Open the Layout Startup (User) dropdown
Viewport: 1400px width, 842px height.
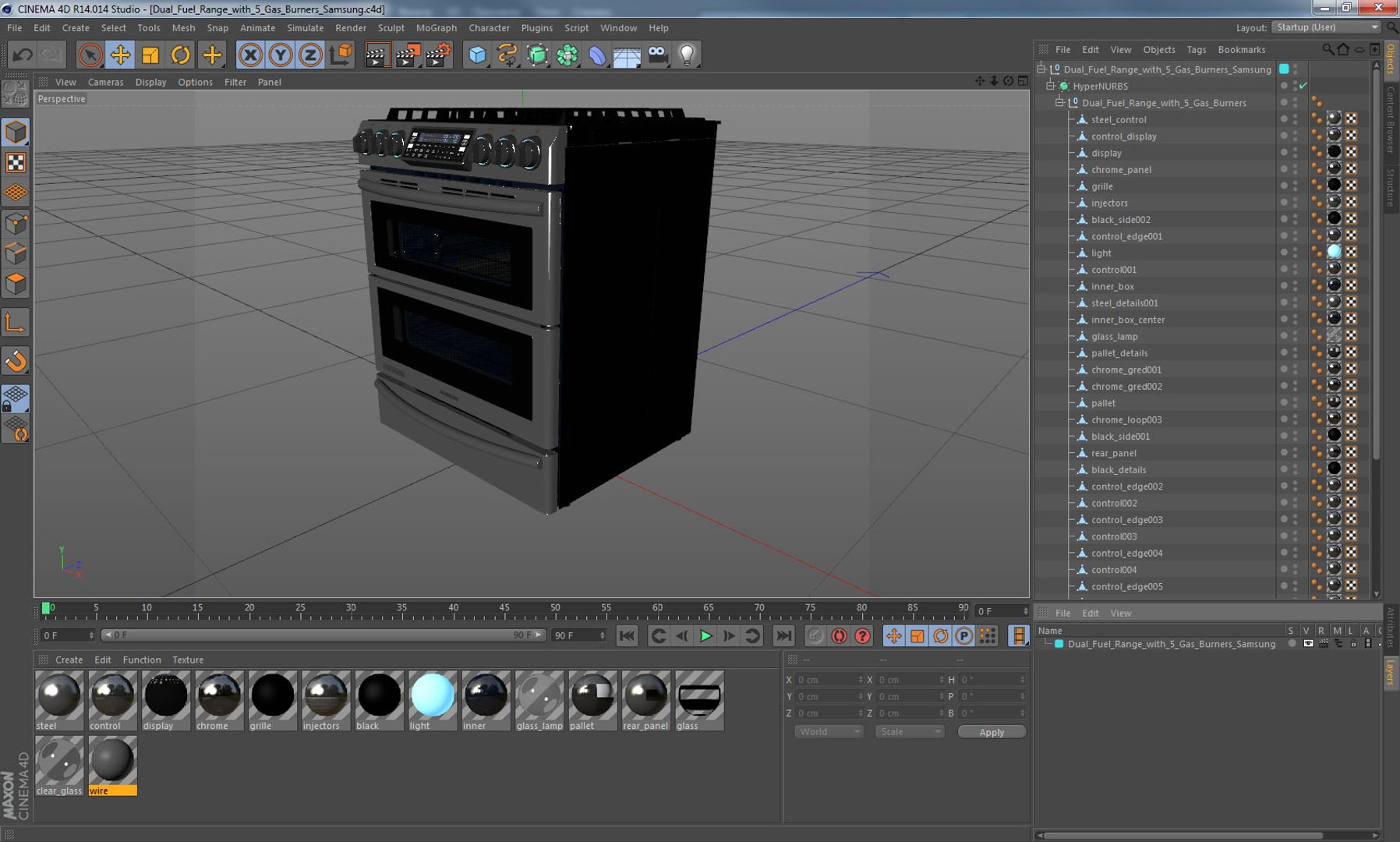click(x=1327, y=27)
